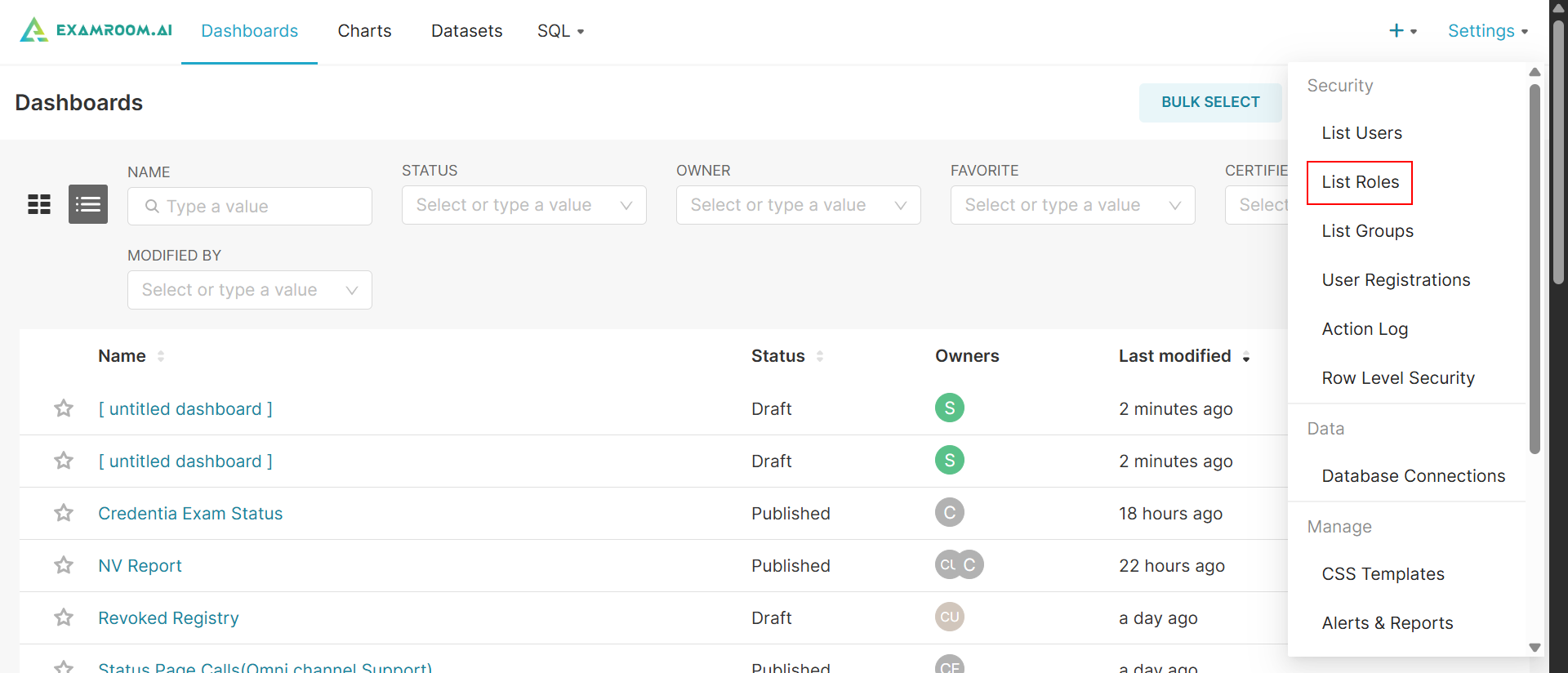
Task: Open the Status filter dropdown
Action: click(523, 205)
